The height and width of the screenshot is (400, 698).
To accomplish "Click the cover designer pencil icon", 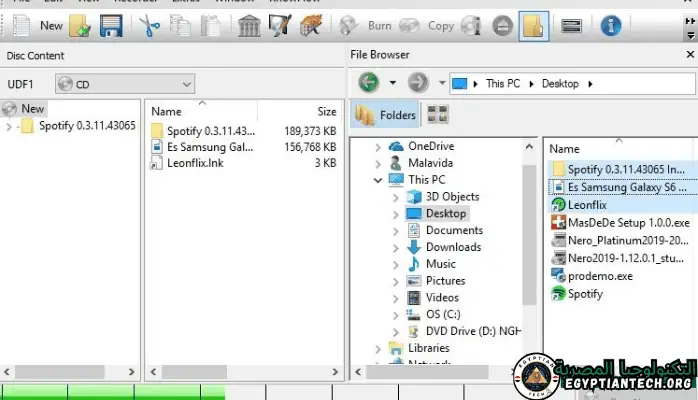I will pyautogui.click(x=280, y=26).
